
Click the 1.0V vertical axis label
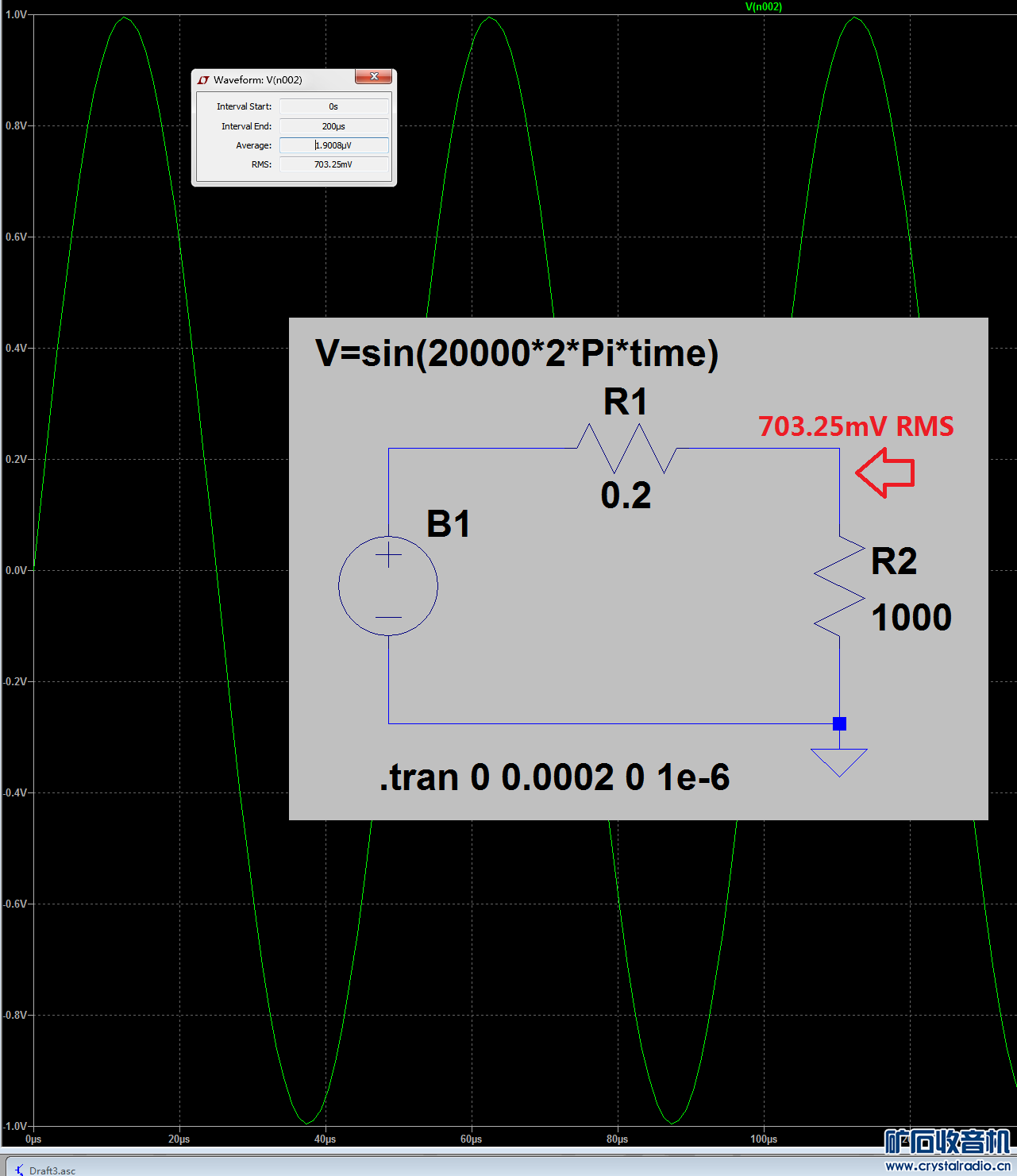pos(16,15)
